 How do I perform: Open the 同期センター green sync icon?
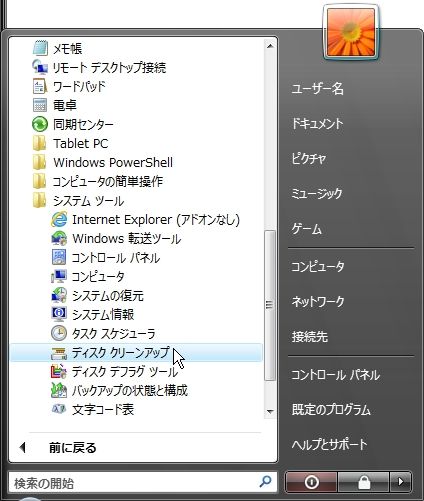[40, 124]
